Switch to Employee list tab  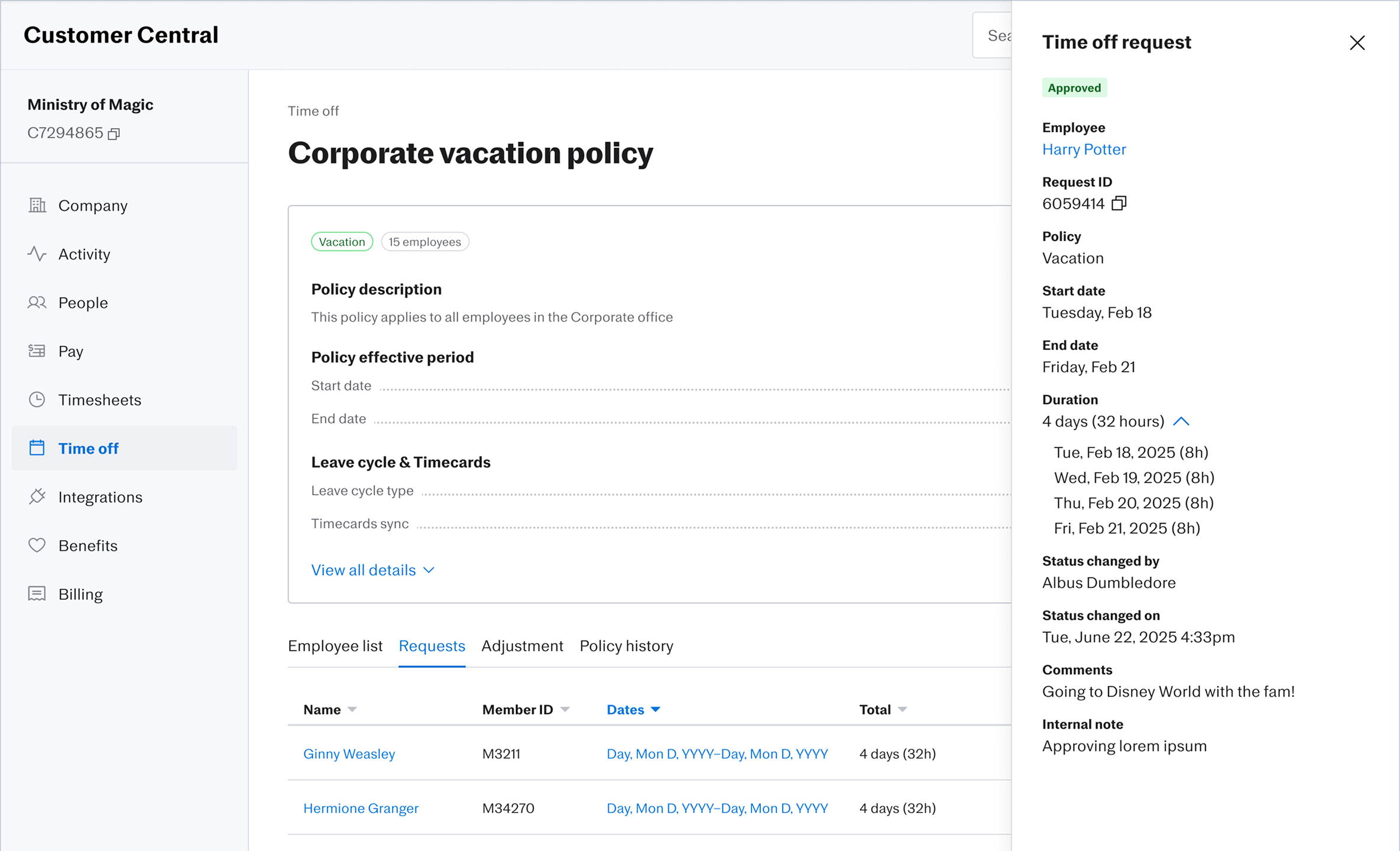[x=335, y=646]
